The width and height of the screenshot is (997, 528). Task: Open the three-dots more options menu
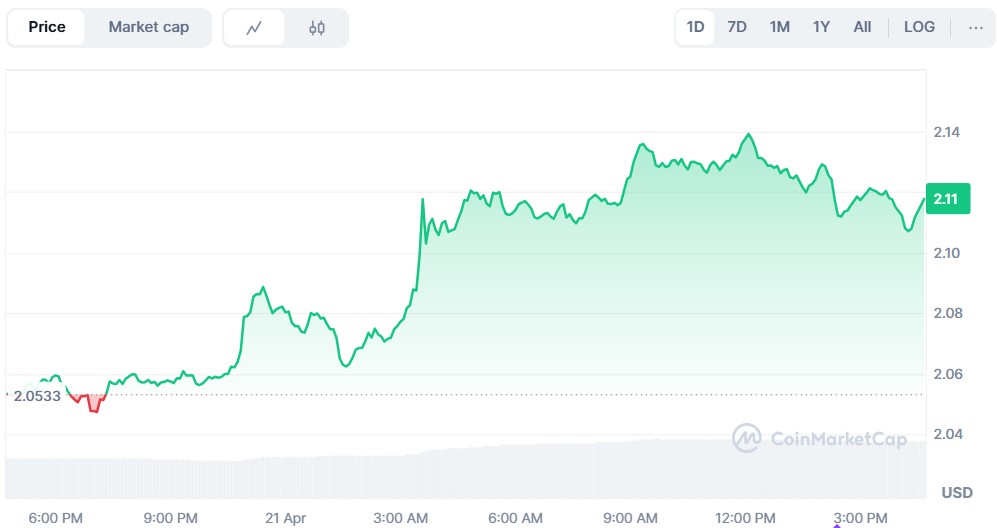pos(975,28)
